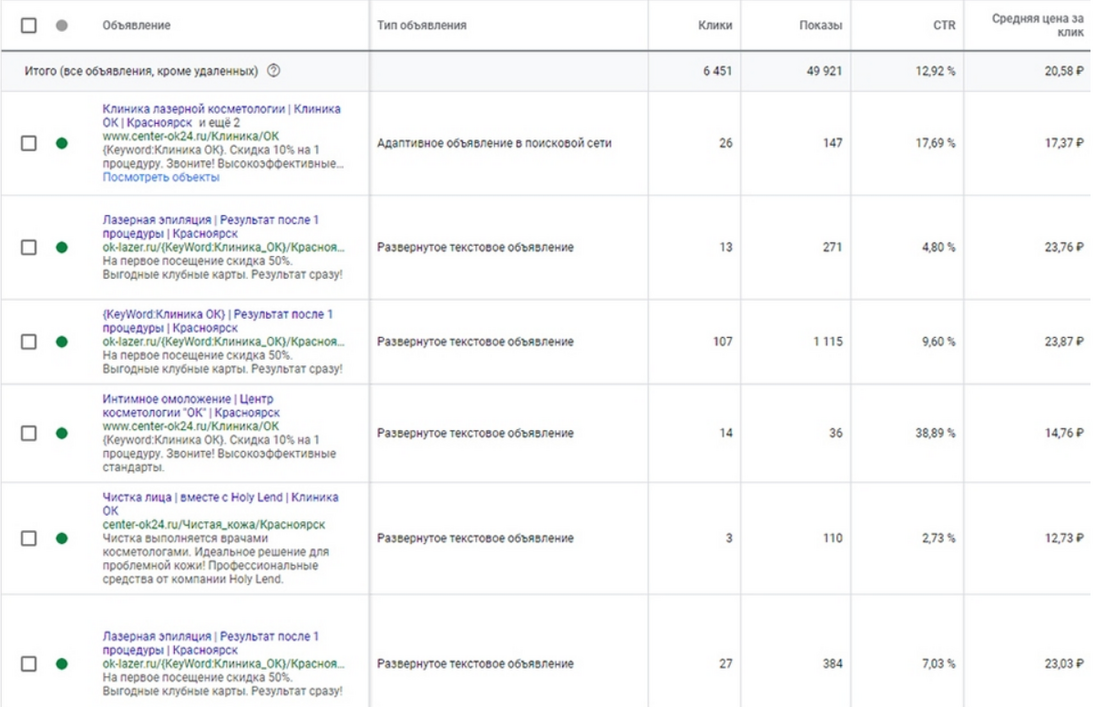
Task: Click the total CTR value 12,92 %
Action: [x=935, y=71]
